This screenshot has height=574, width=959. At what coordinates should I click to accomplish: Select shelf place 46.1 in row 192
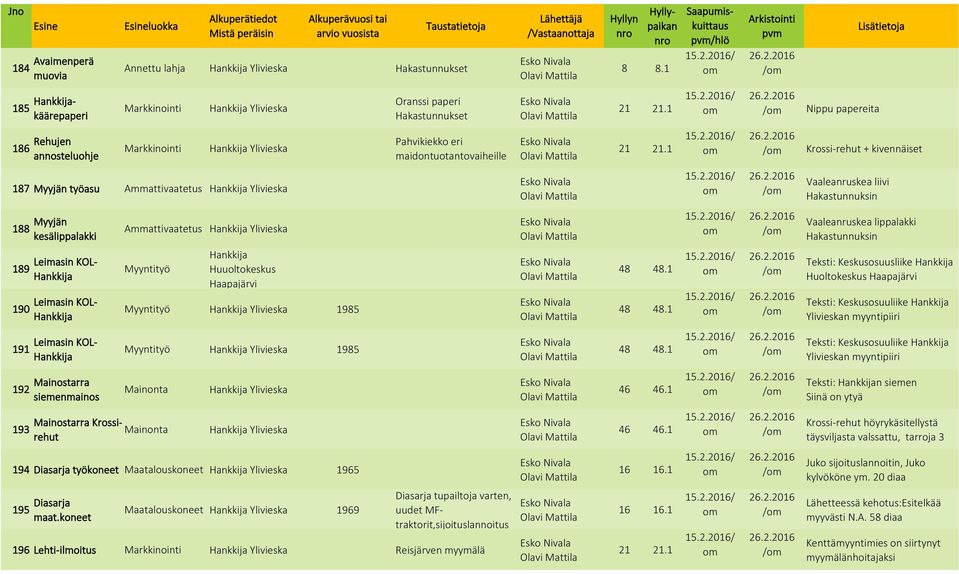(x=662, y=389)
